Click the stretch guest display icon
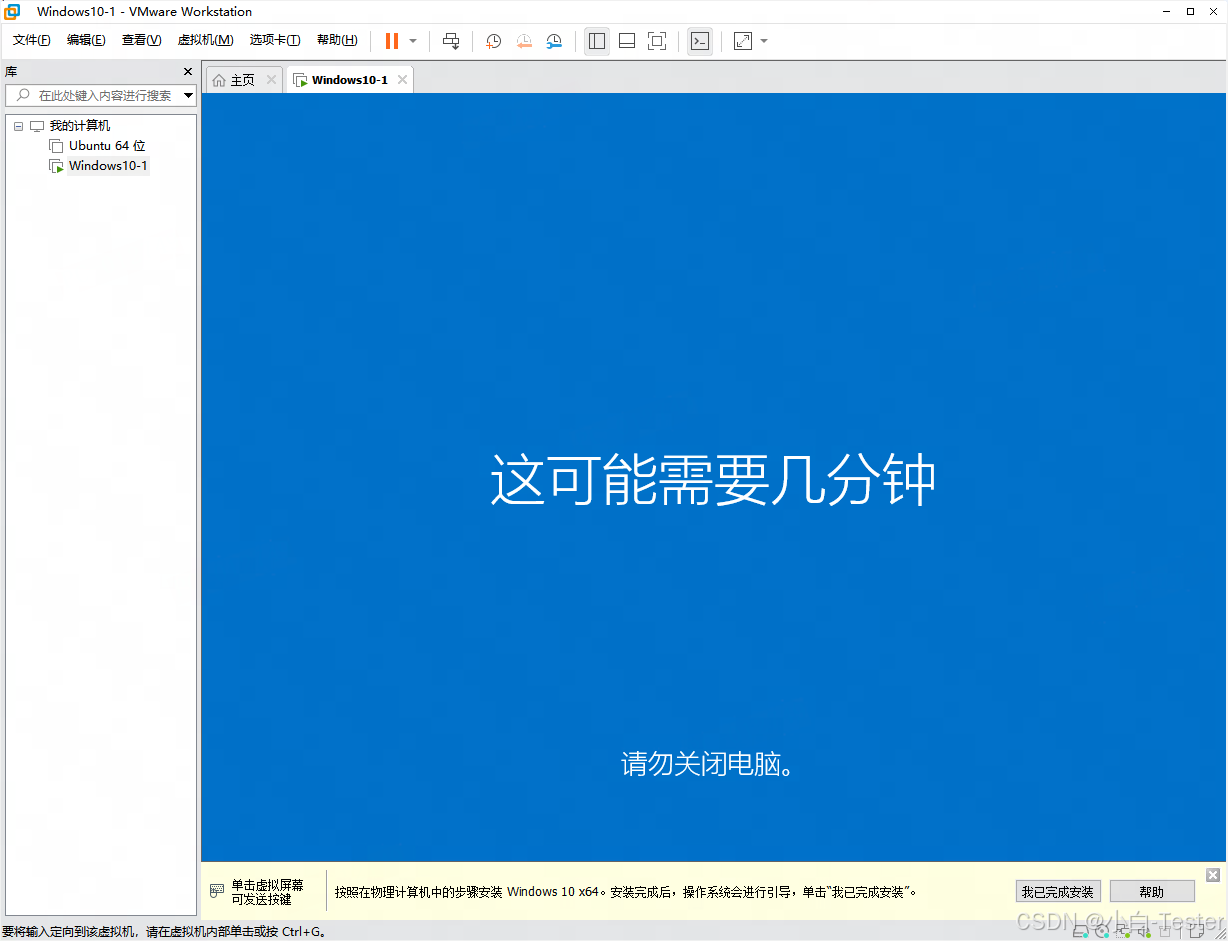This screenshot has height=941, width=1228. (x=743, y=41)
